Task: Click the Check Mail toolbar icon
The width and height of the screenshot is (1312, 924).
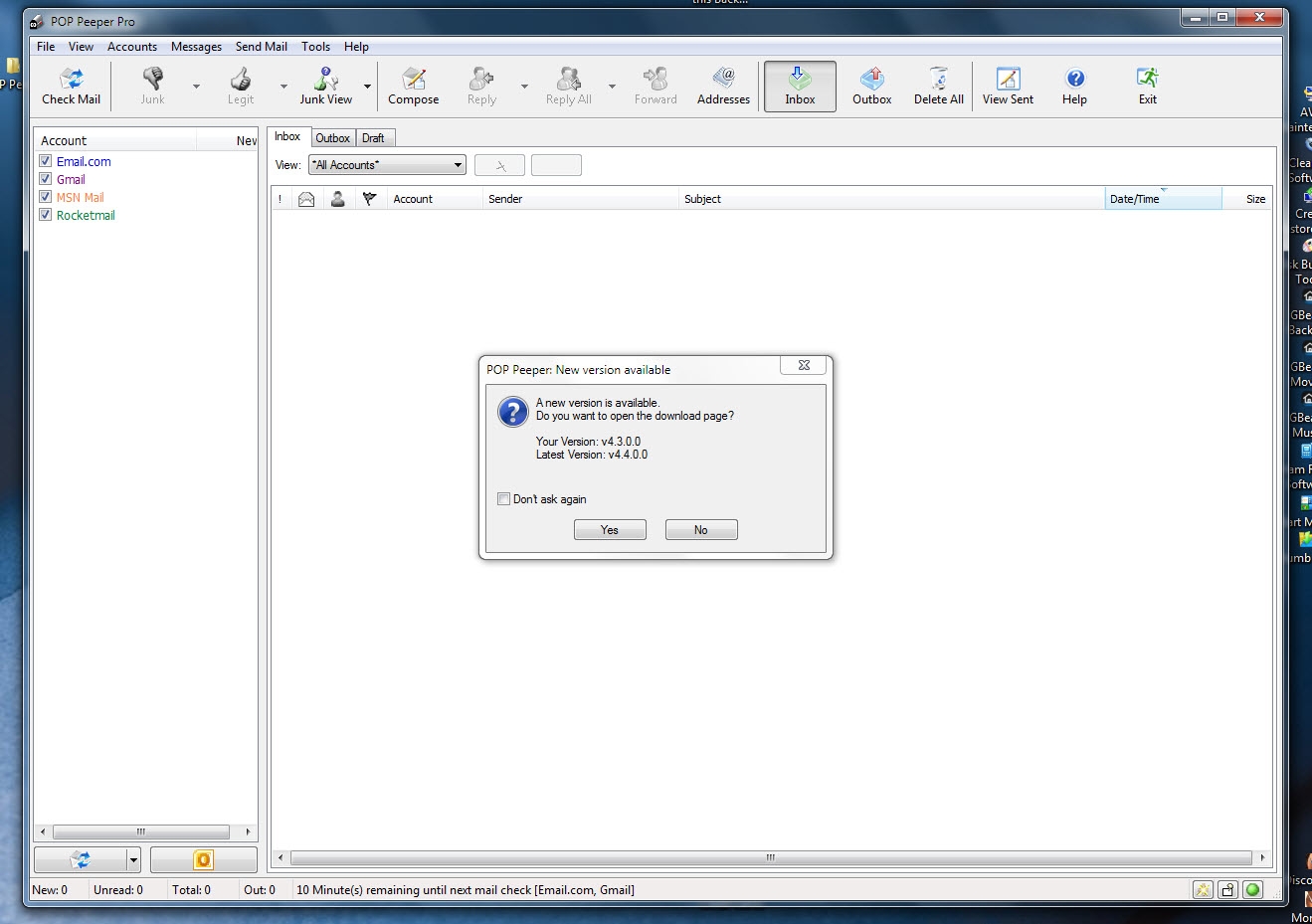Action: (x=72, y=86)
